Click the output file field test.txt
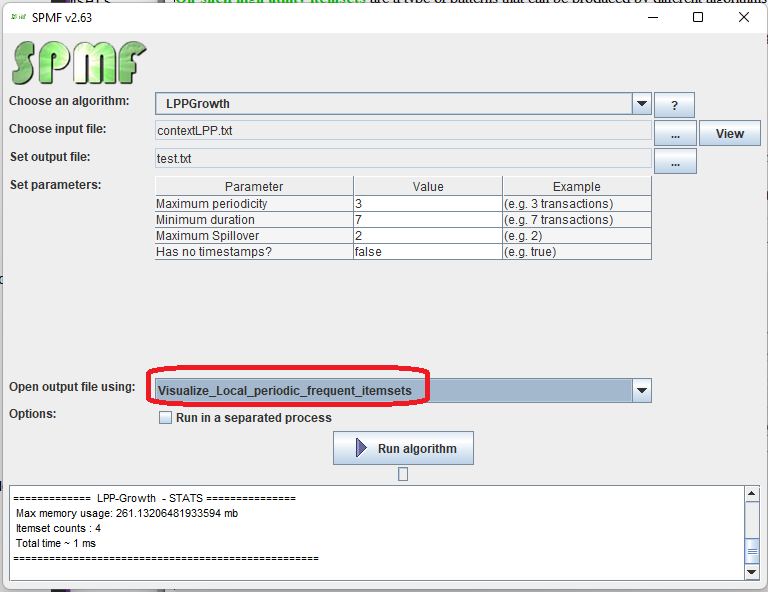Viewport: 768px width, 592px height. [x=403, y=158]
